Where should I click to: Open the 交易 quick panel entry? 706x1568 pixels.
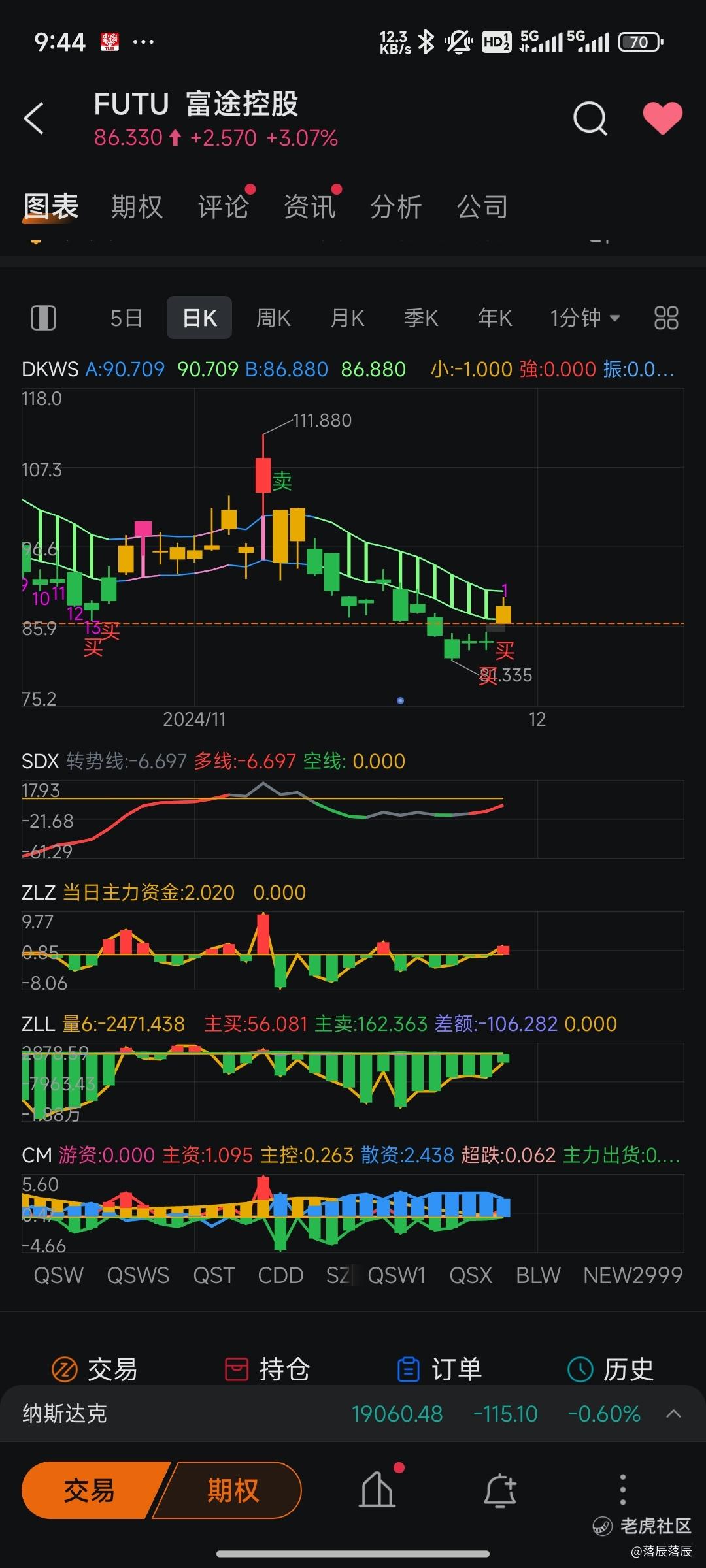click(94, 1369)
